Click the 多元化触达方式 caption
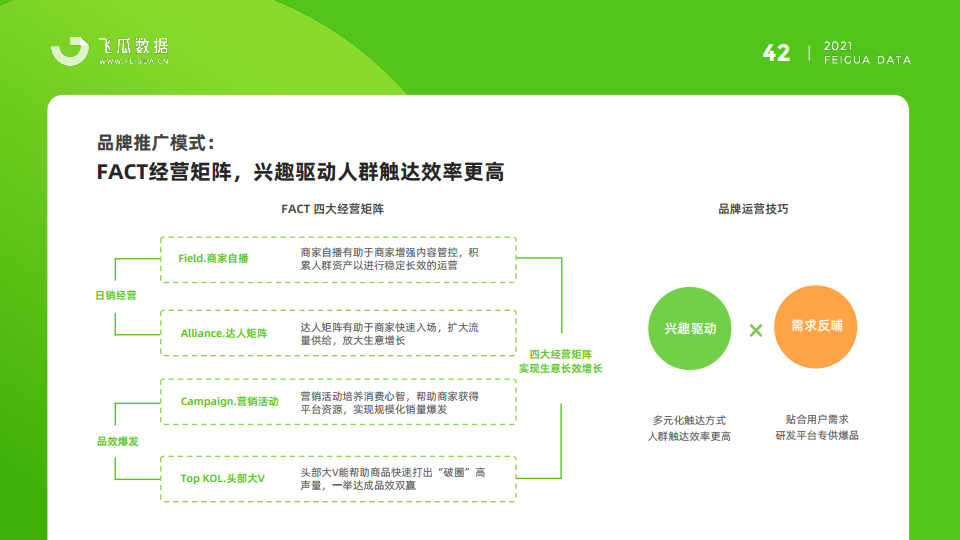The height and width of the screenshot is (540, 960). (x=689, y=429)
